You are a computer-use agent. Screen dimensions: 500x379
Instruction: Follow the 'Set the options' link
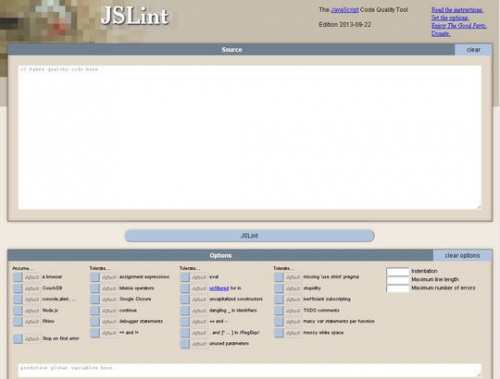pos(450,18)
